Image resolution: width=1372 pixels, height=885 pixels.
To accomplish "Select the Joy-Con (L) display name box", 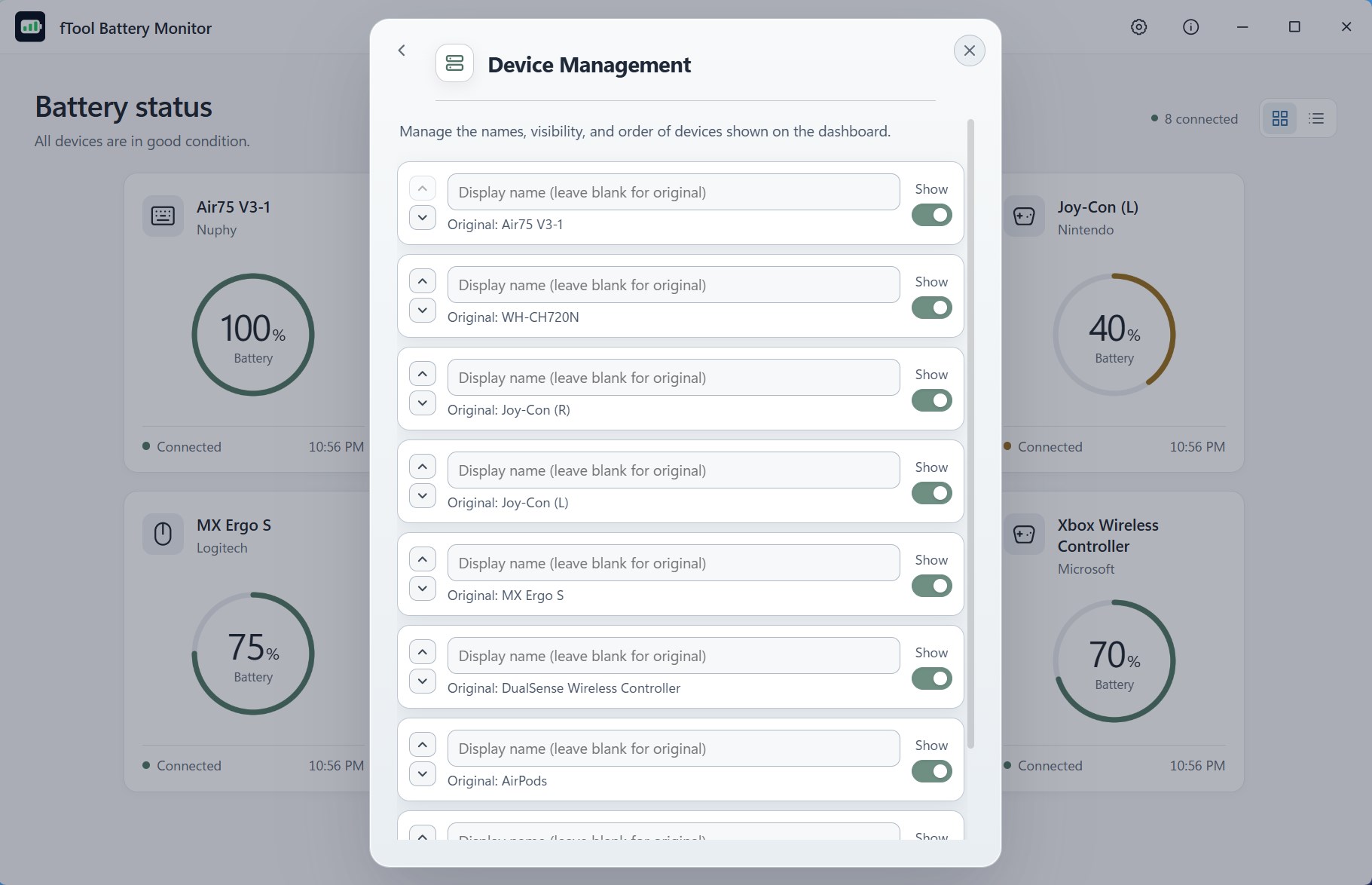I will (674, 470).
